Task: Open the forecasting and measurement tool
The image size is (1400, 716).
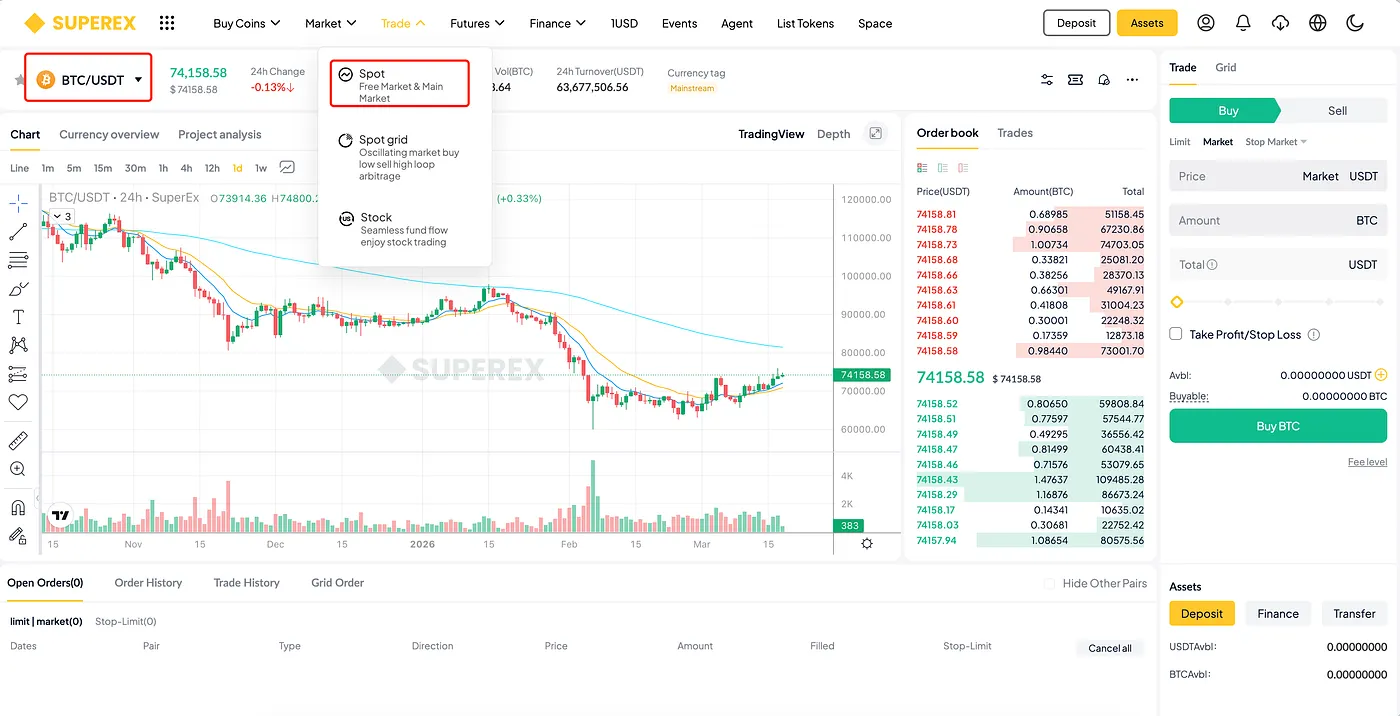Action: [18, 374]
